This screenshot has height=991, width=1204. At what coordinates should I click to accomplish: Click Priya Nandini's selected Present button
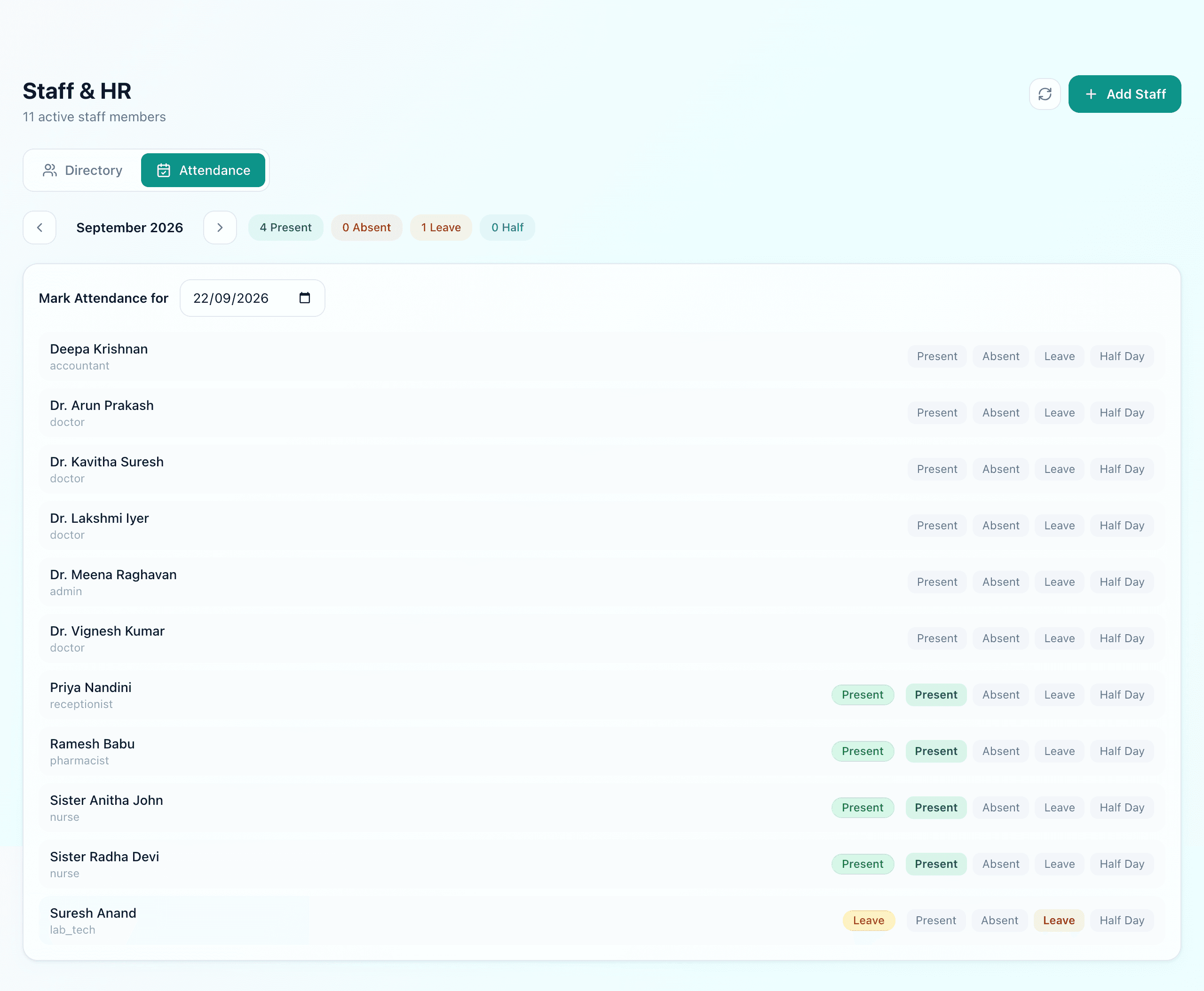935,695
